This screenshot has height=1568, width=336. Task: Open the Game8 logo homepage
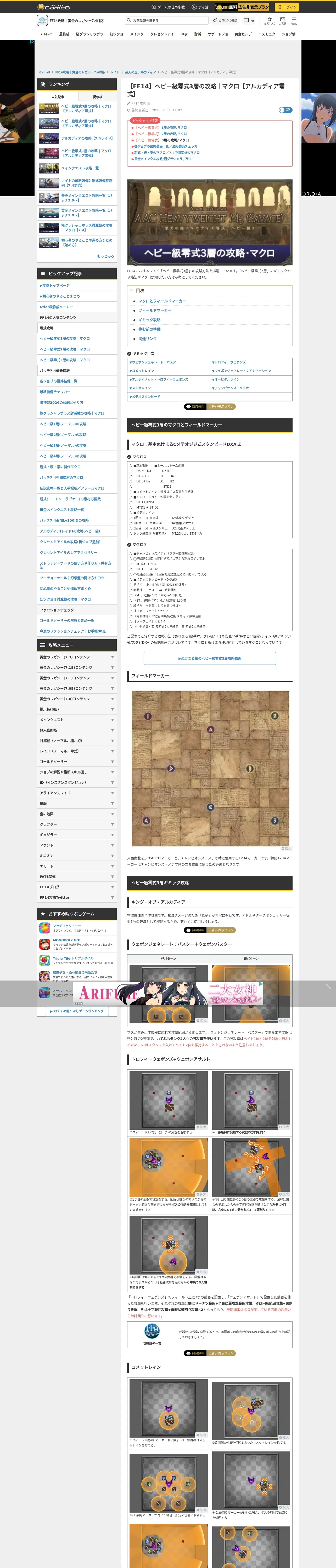[x=53, y=7]
